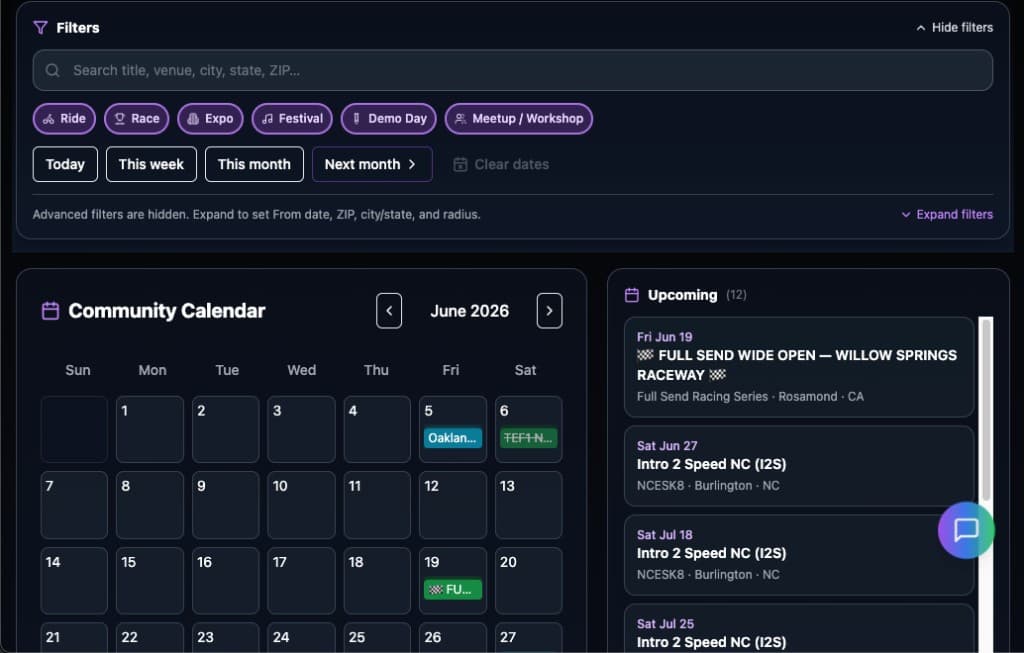Screen dimensions: 1024x653
Task: Go to previous month in calendar
Action: pyautogui.click(x=389, y=311)
